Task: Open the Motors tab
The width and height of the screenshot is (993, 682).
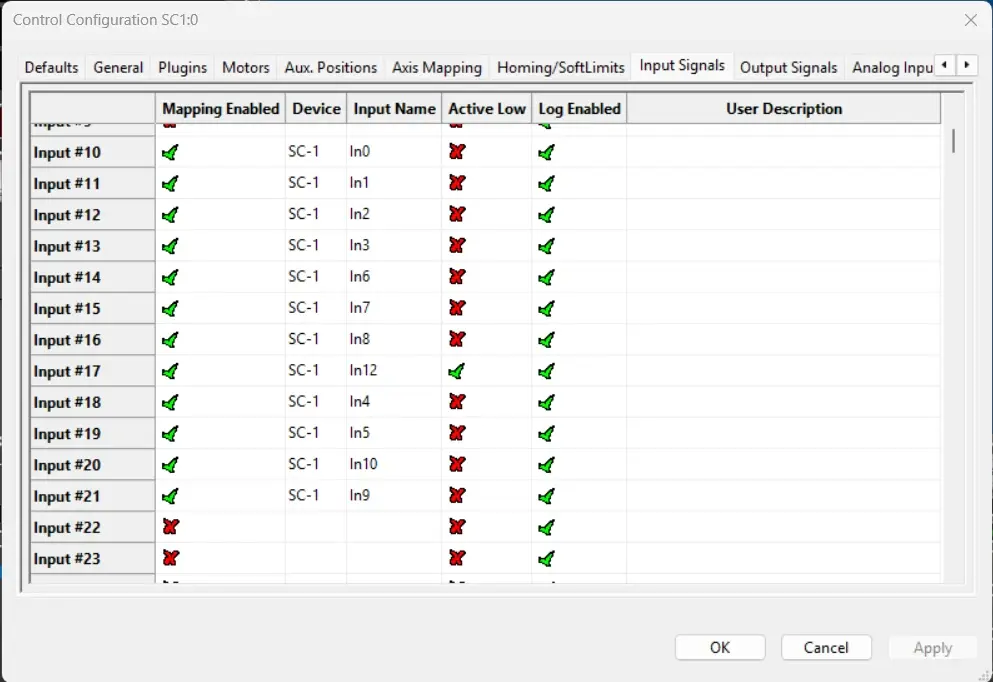Action: tap(246, 67)
